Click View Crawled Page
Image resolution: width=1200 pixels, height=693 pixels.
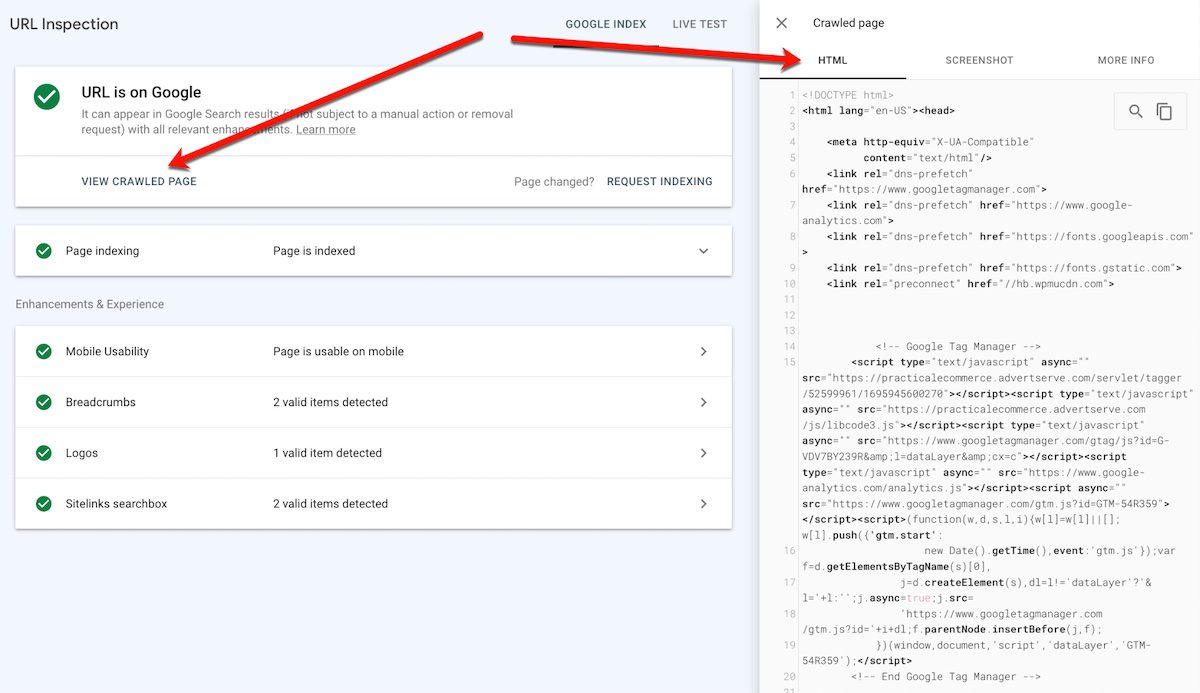[x=139, y=182]
